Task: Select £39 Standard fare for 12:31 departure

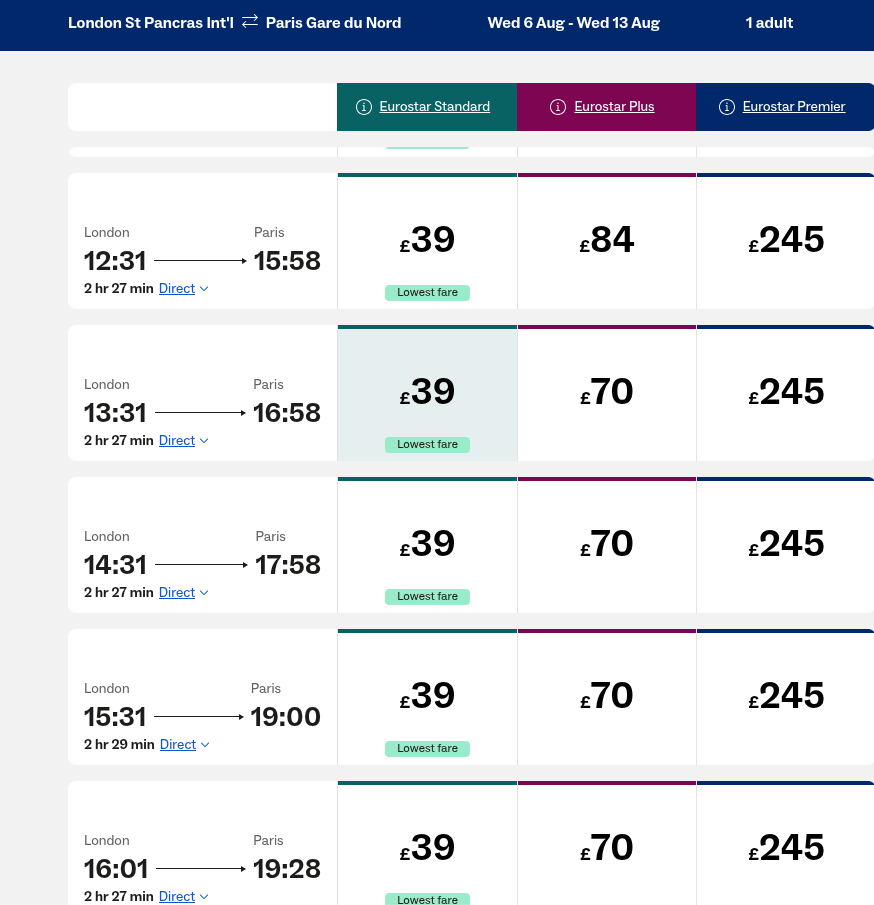Action: coord(427,241)
